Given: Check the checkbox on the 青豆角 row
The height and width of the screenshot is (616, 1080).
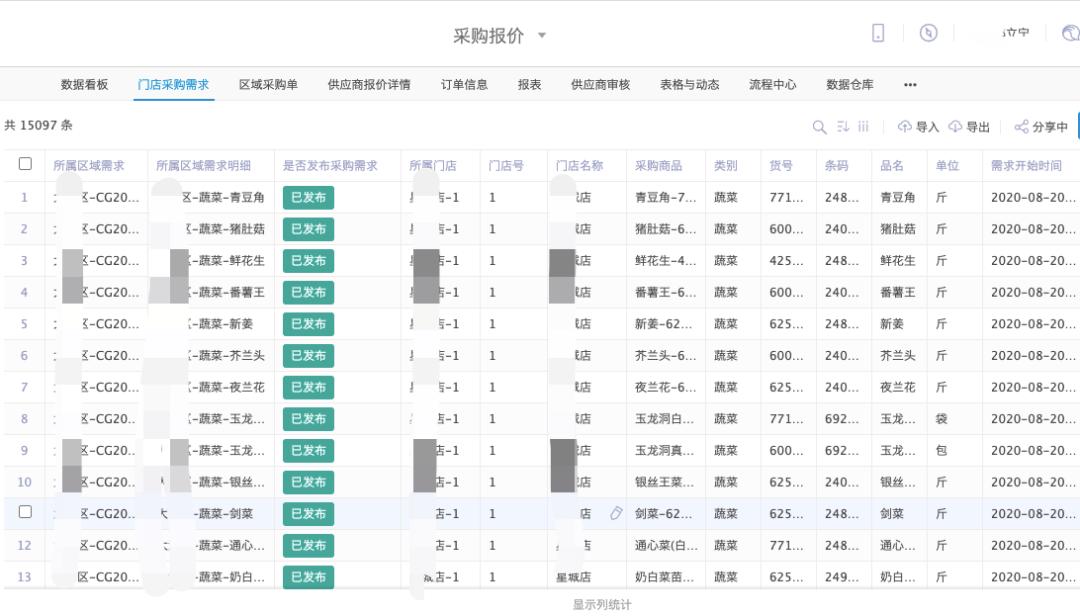Looking at the screenshot, I should coord(26,197).
